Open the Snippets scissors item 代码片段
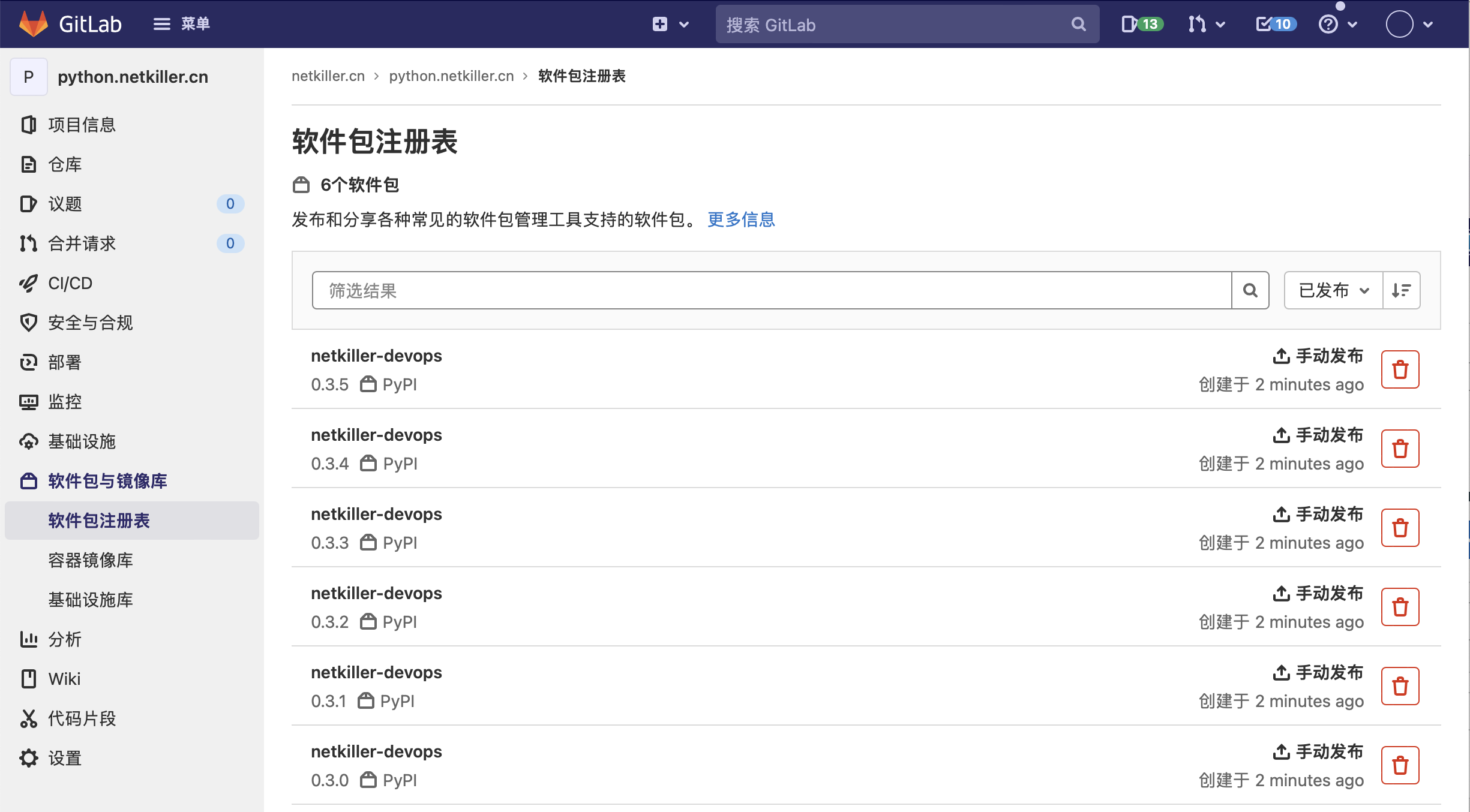 (x=82, y=718)
